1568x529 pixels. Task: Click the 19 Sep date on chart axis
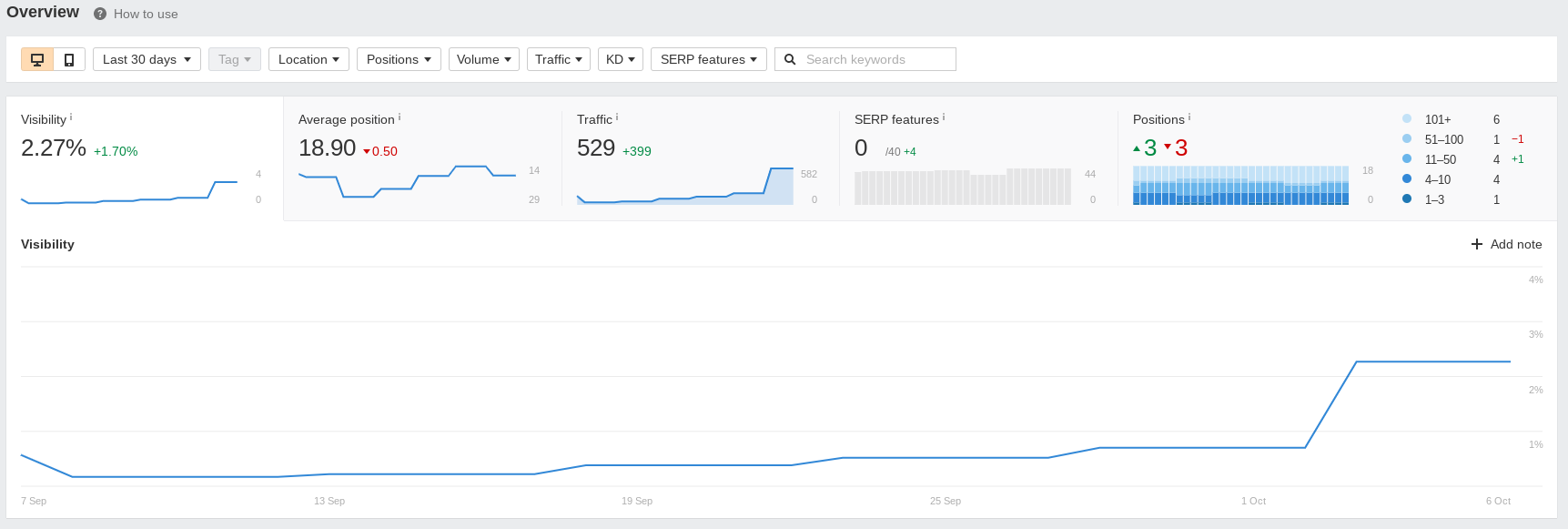point(637,501)
